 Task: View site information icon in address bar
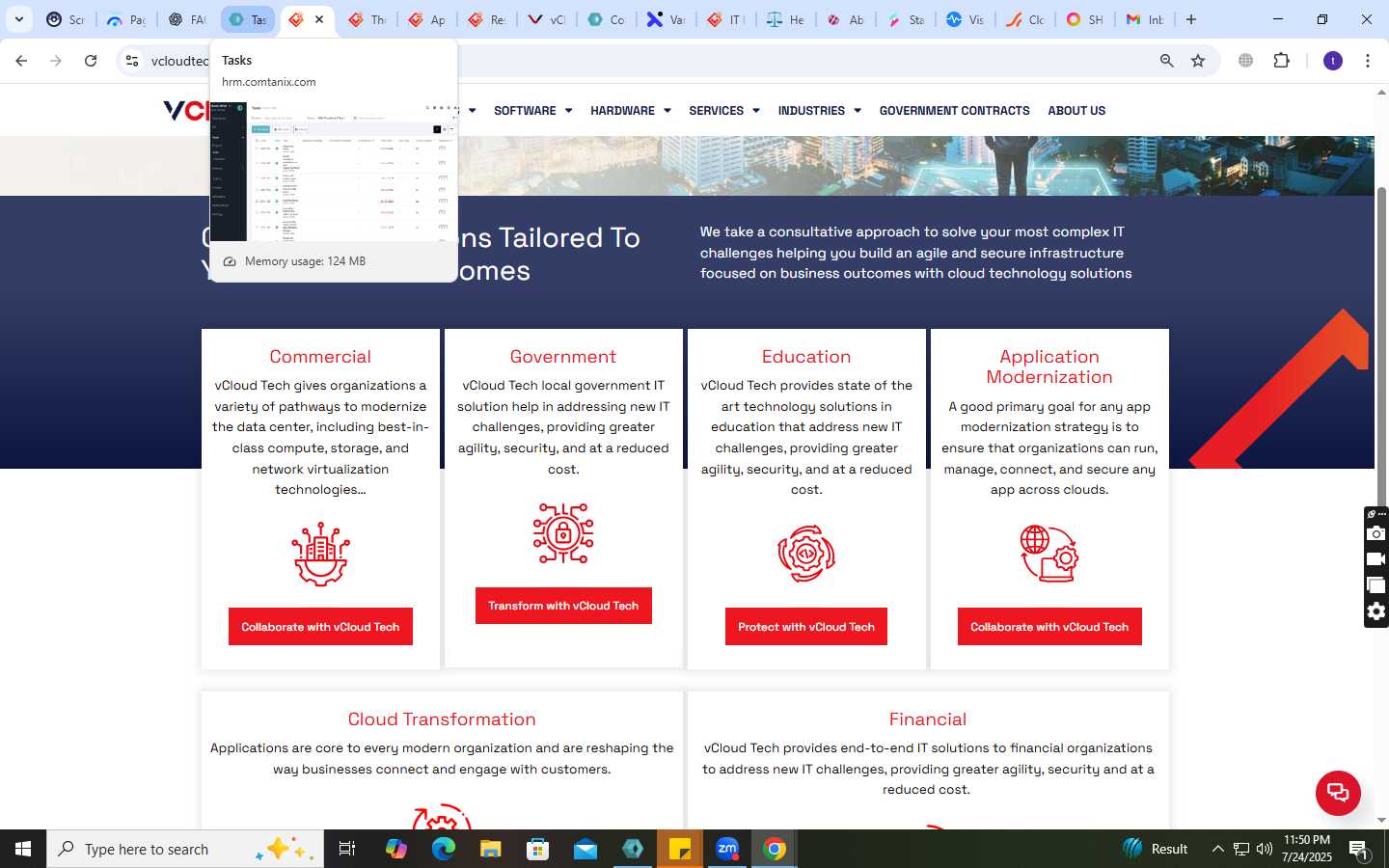[x=132, y=61]
